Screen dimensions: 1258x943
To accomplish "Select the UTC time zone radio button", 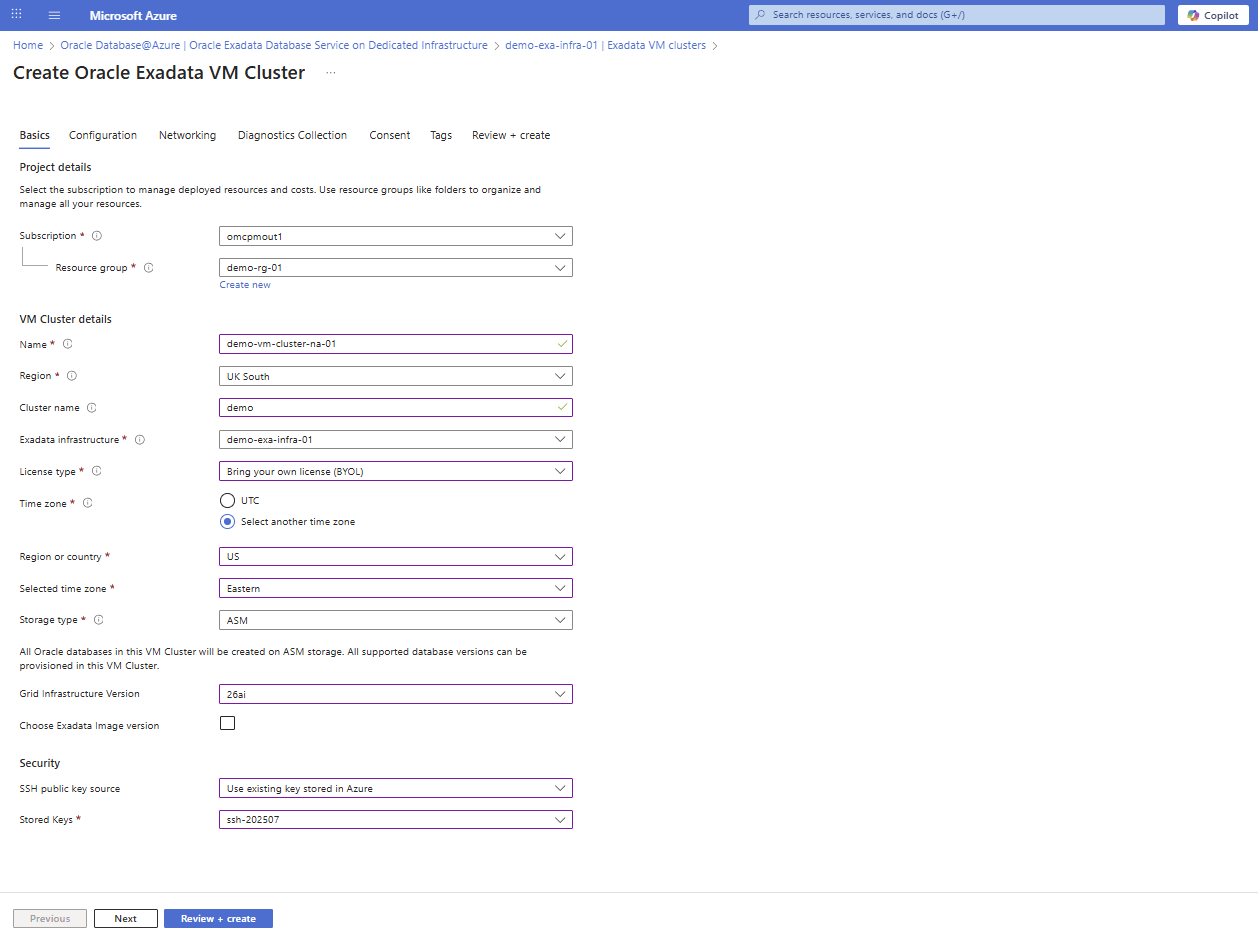I will [x=227, y=500].
